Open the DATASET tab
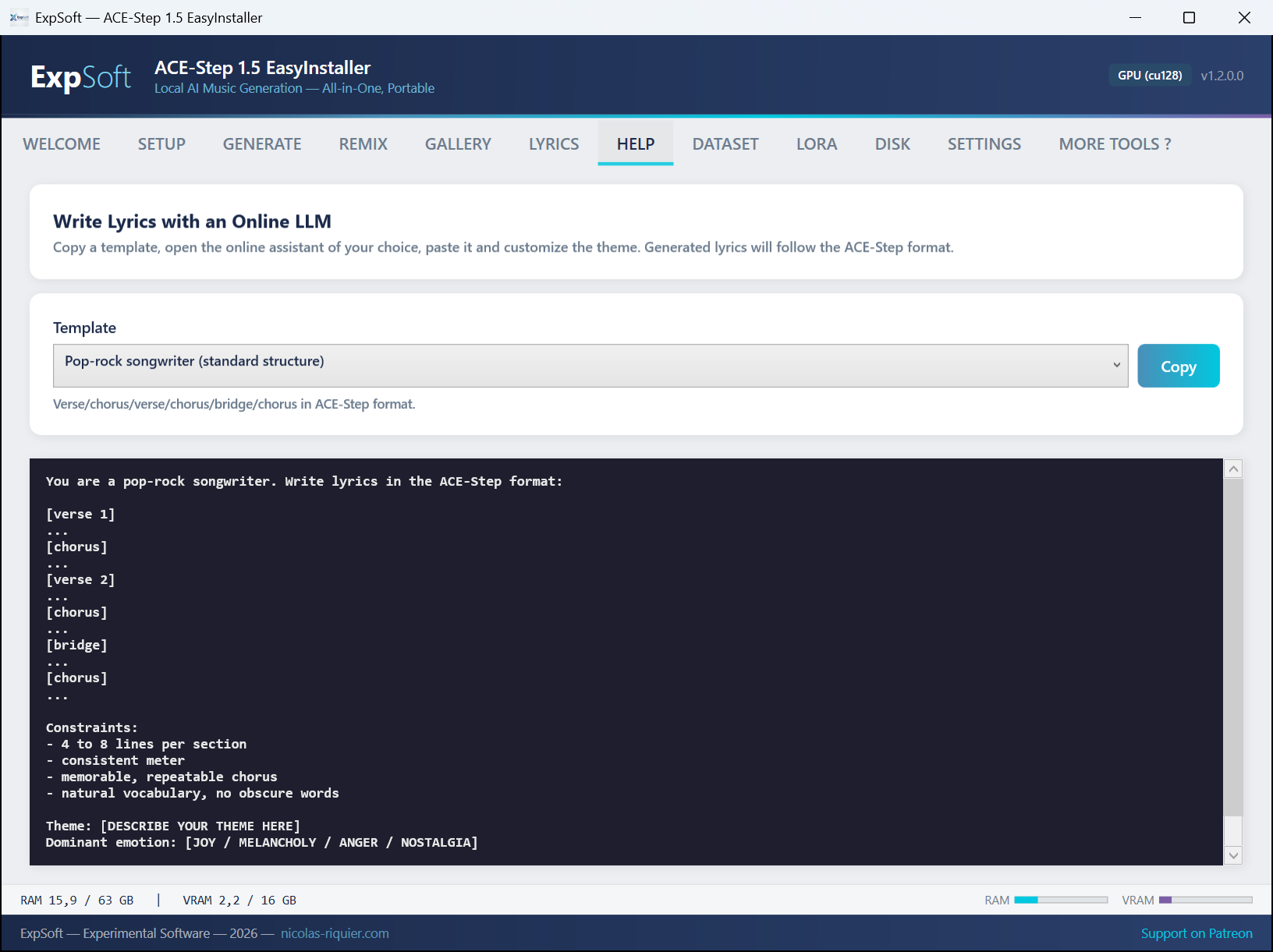The image size is (1273, 952). [725, 143]
